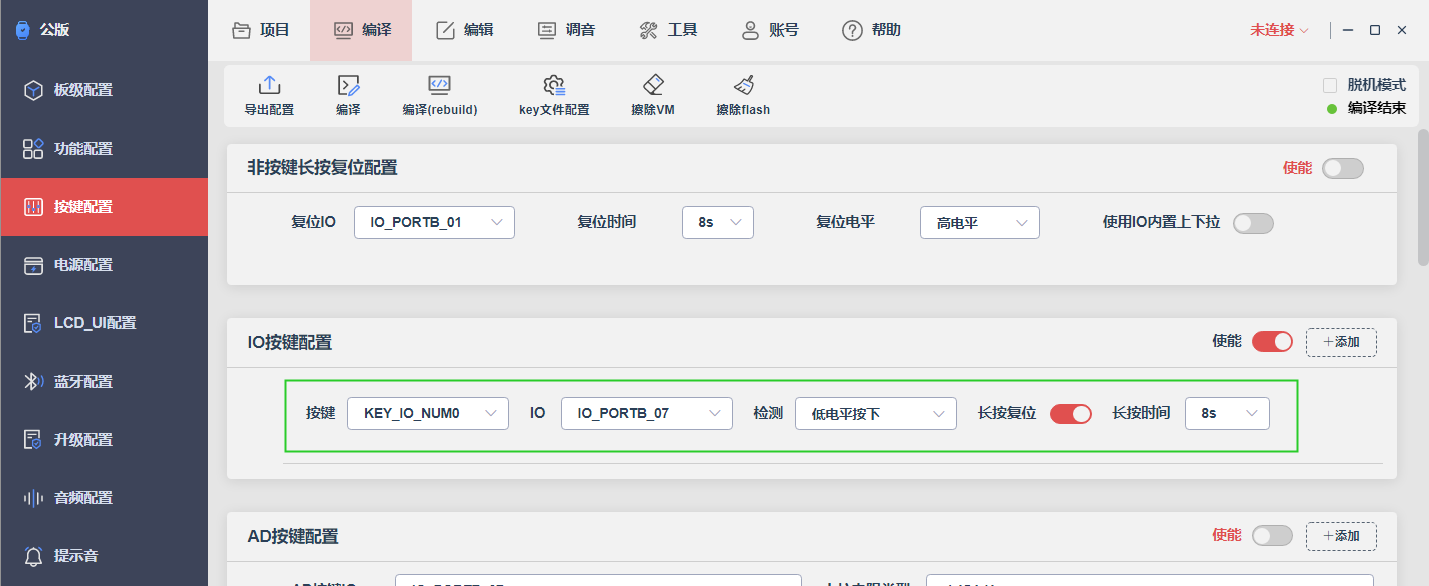Open 复位电平 dropdown 高电平
Image resolution: width=1429 pixels, height=586 pixels.
980,222
